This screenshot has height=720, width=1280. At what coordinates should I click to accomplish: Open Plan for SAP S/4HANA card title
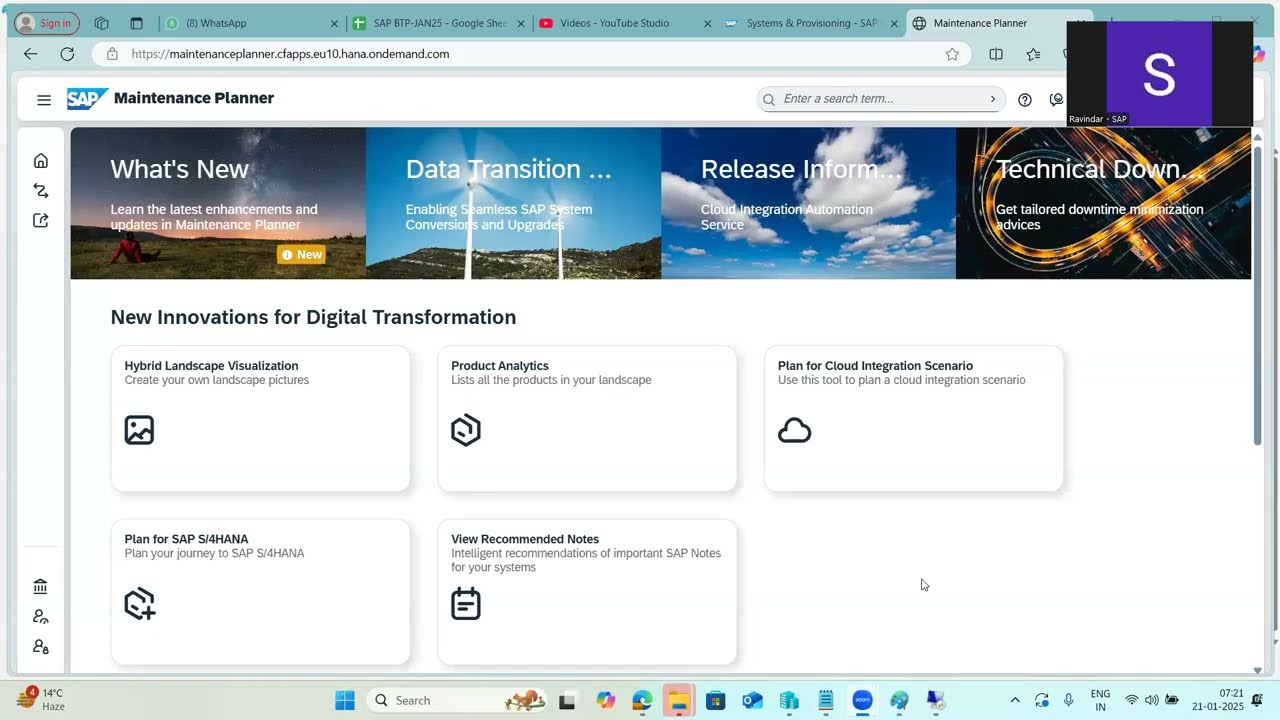coord(186,539)
